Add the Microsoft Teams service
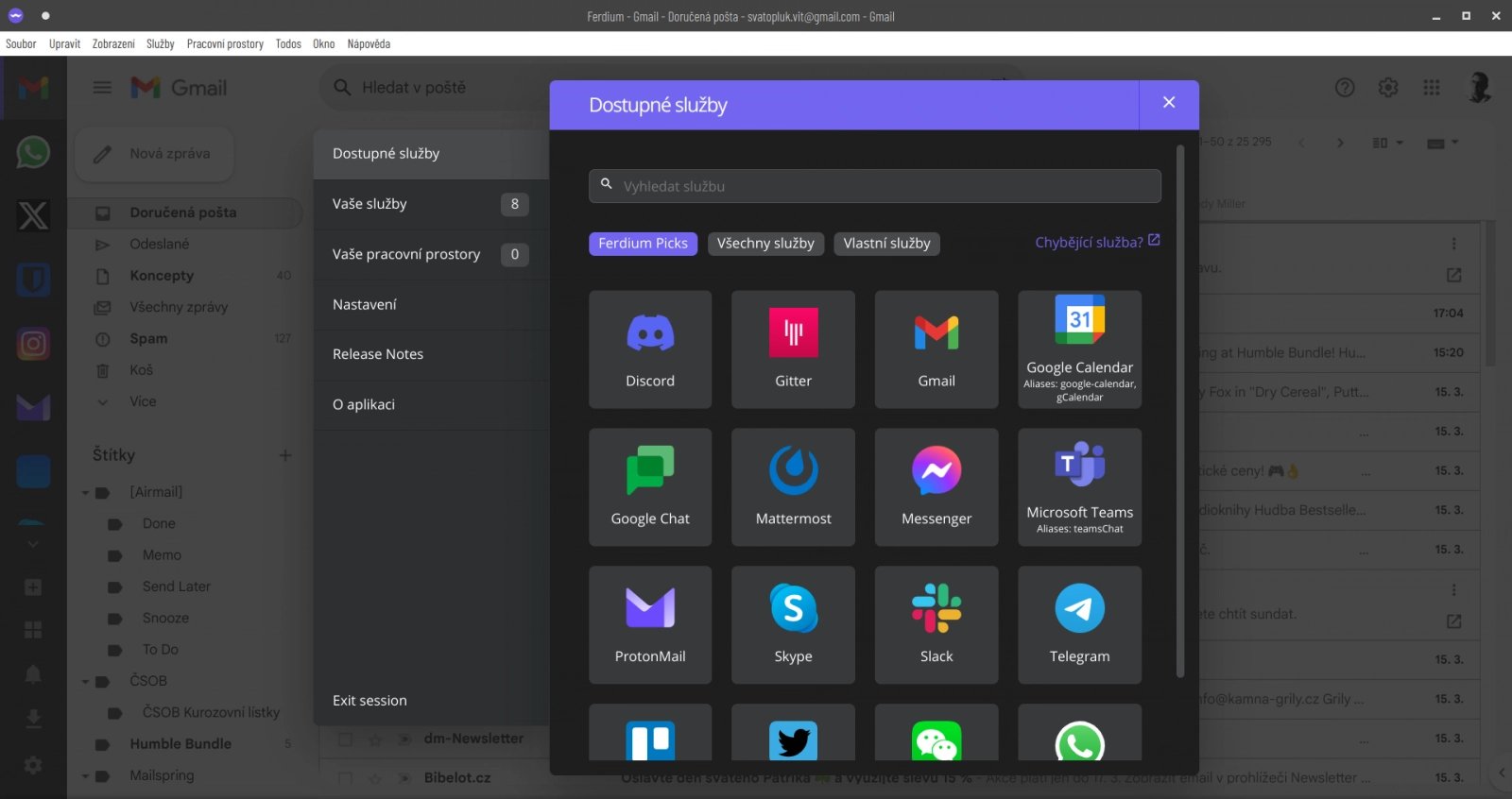The width and height of the screenshot is (1512, 799). 1079,487
